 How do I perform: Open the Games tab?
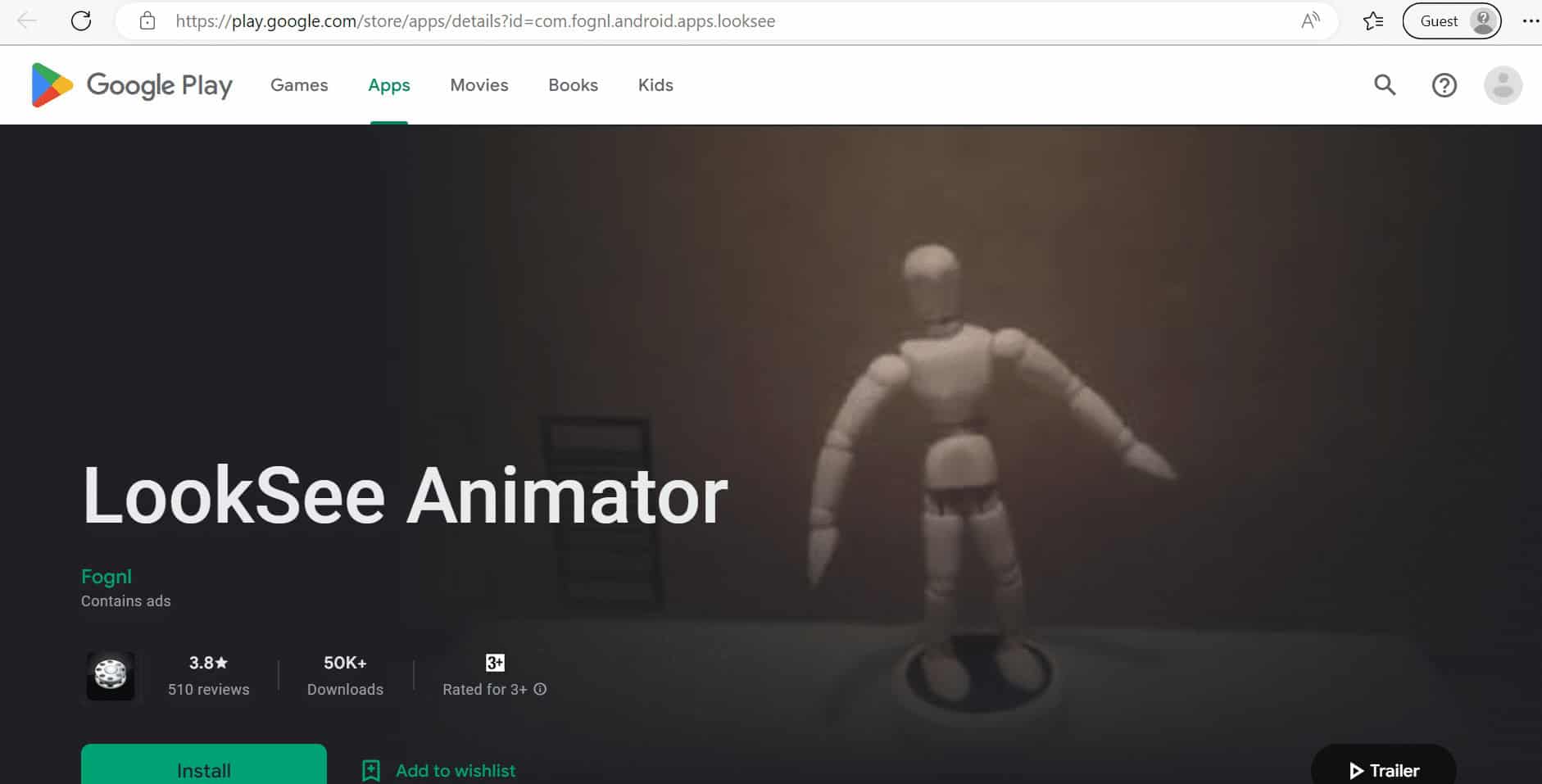click(299, 84)
